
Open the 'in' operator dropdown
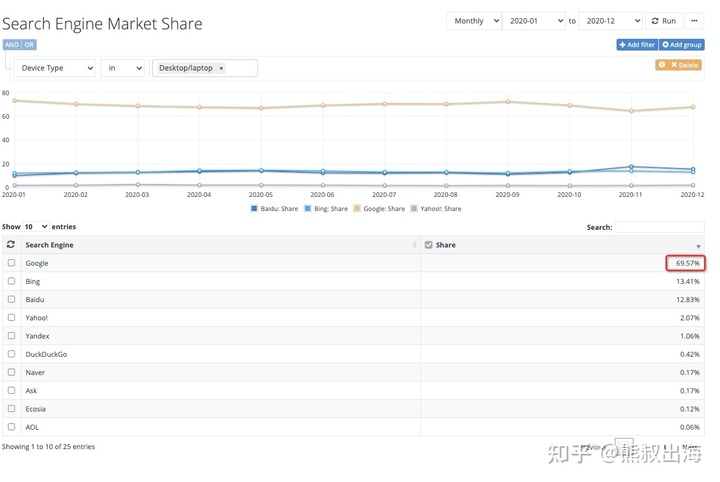123,68
